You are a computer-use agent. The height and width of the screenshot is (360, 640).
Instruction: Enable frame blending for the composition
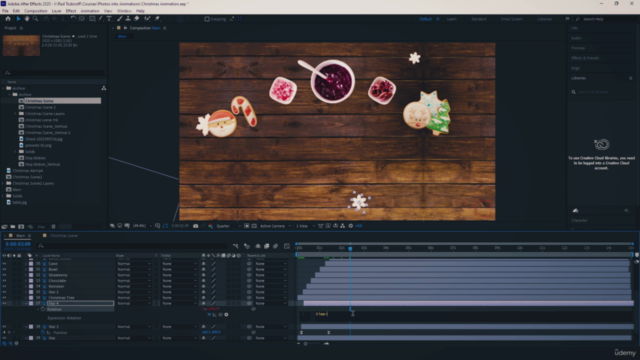267,246
